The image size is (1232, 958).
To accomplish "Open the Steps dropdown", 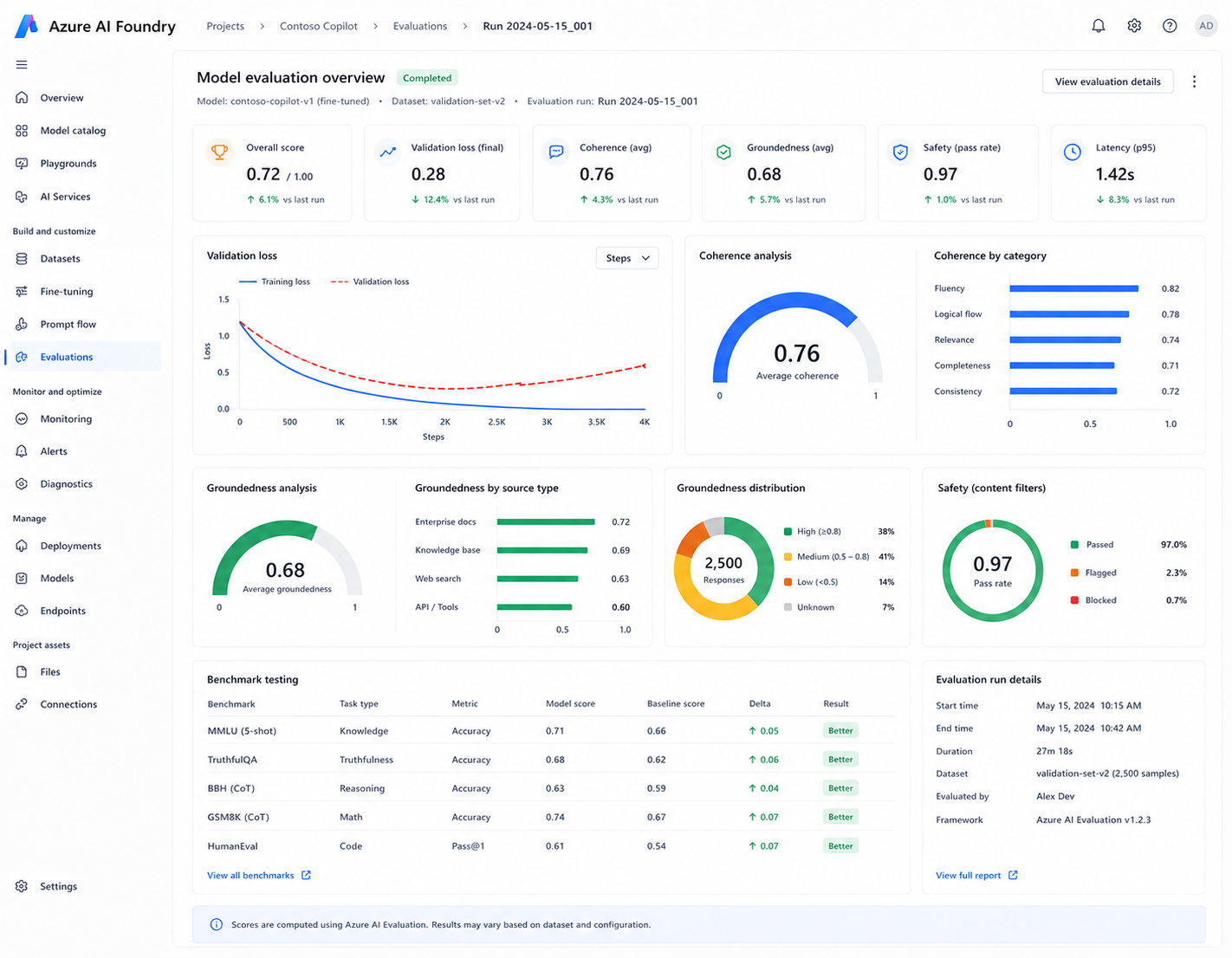I will pyautogui.click(x=627, y=258).
